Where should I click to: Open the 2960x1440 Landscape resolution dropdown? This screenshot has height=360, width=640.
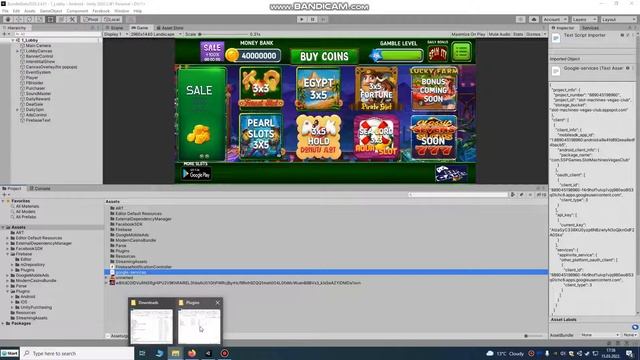click(x=156, y=34)
